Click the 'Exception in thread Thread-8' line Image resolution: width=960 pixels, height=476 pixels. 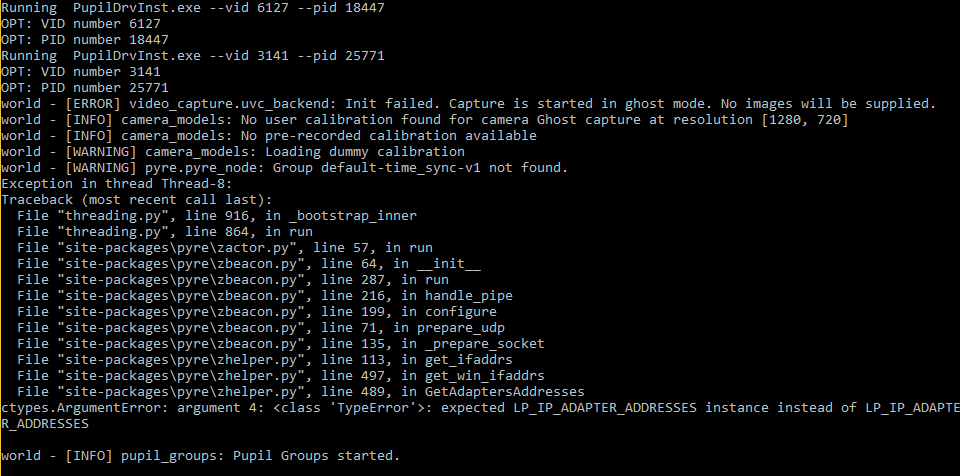[117, 183]
